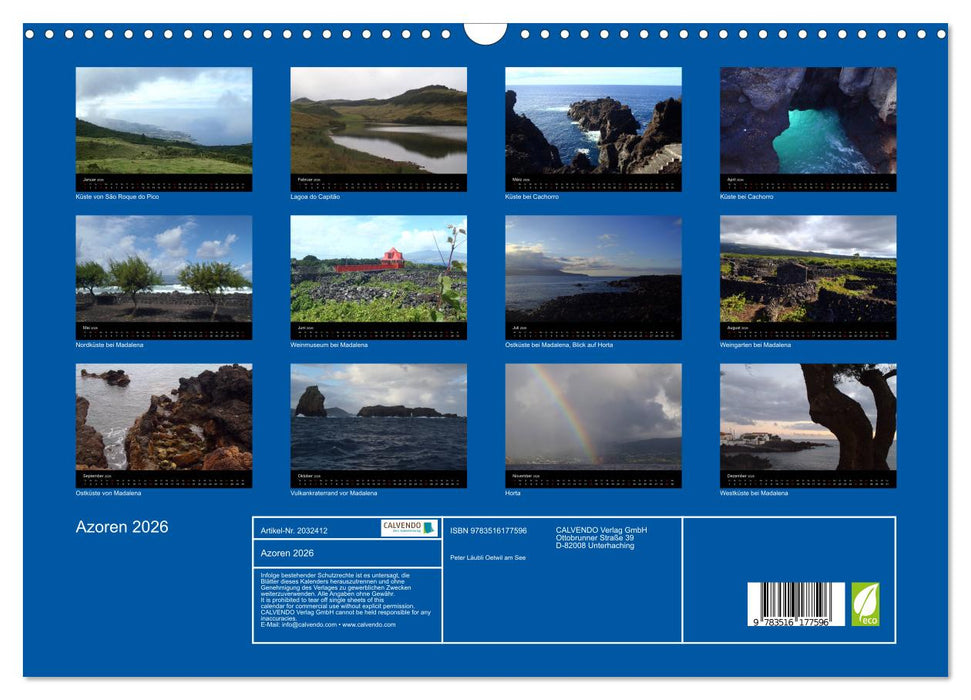Click the ISBN 9783516177596 text
Viewport: 971px width, 700px height.
[488, 530]
